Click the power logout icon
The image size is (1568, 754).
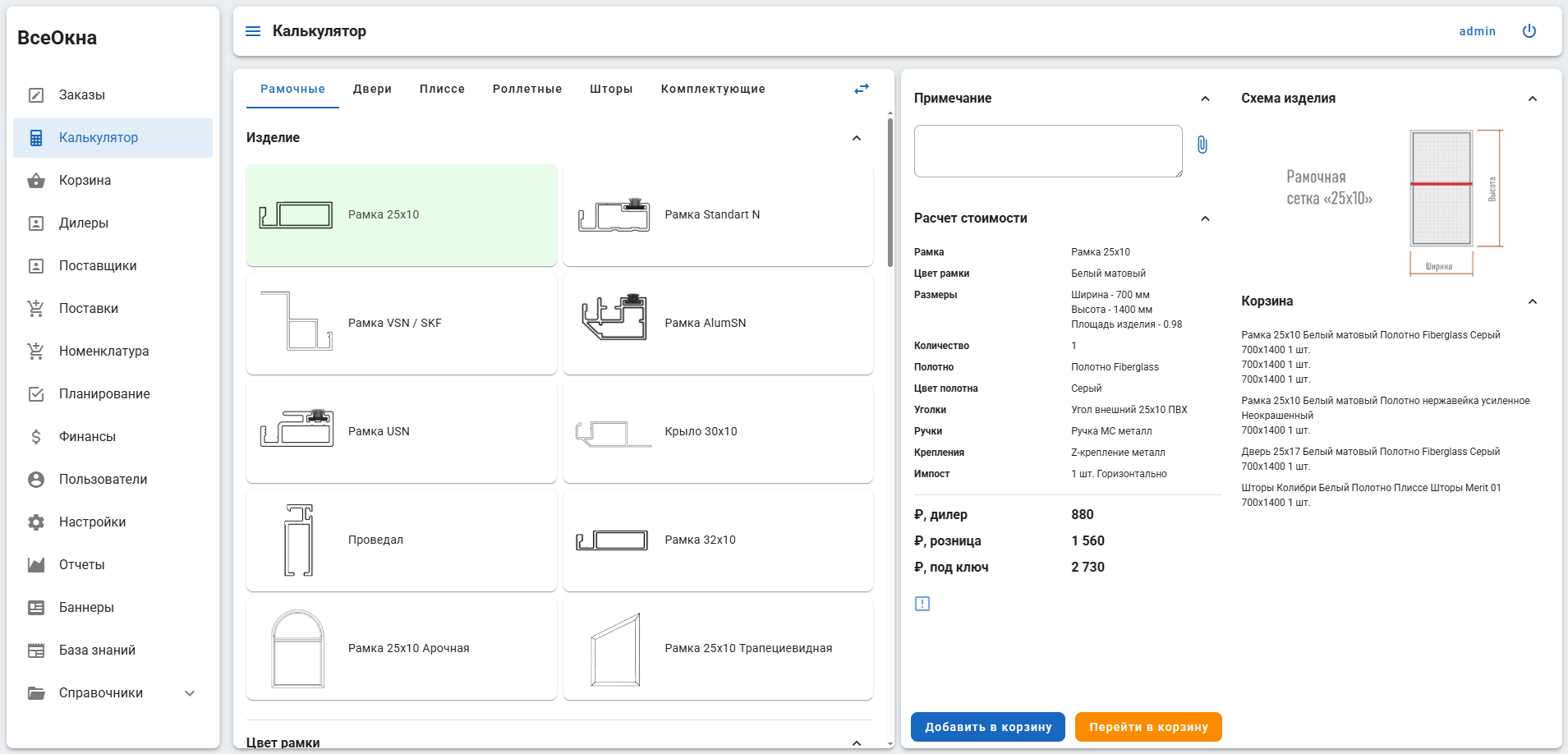click(1529, 31)
